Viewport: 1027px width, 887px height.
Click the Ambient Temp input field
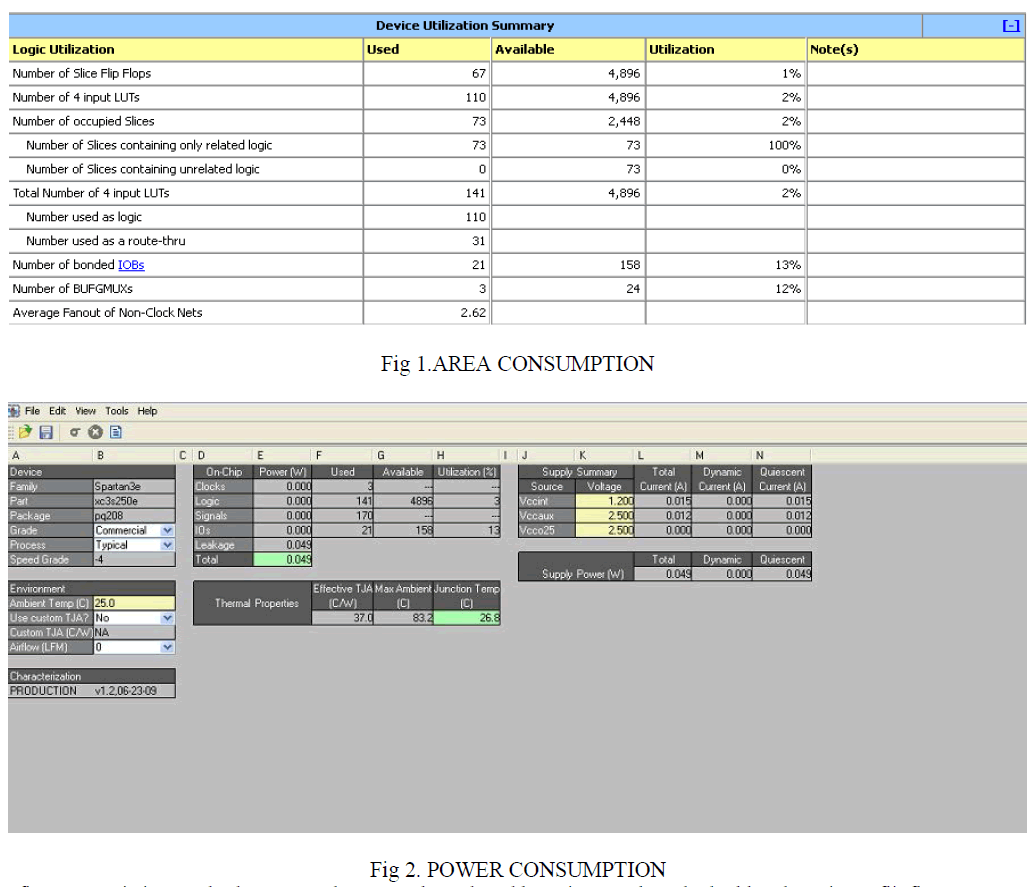pos(133,603)
